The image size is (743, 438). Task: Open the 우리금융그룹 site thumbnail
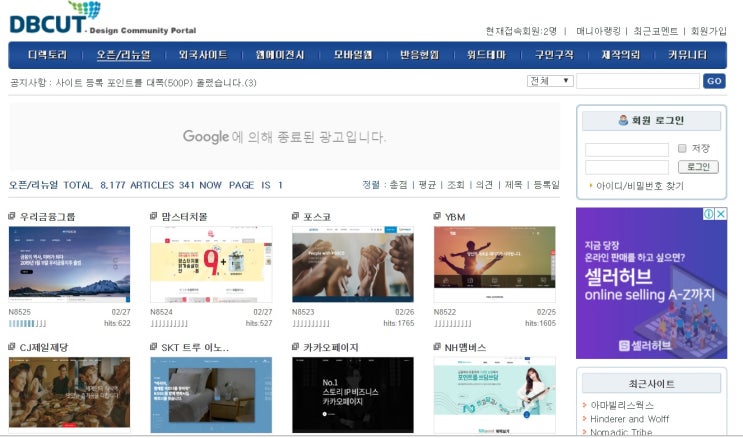click(x=69, y=265)
